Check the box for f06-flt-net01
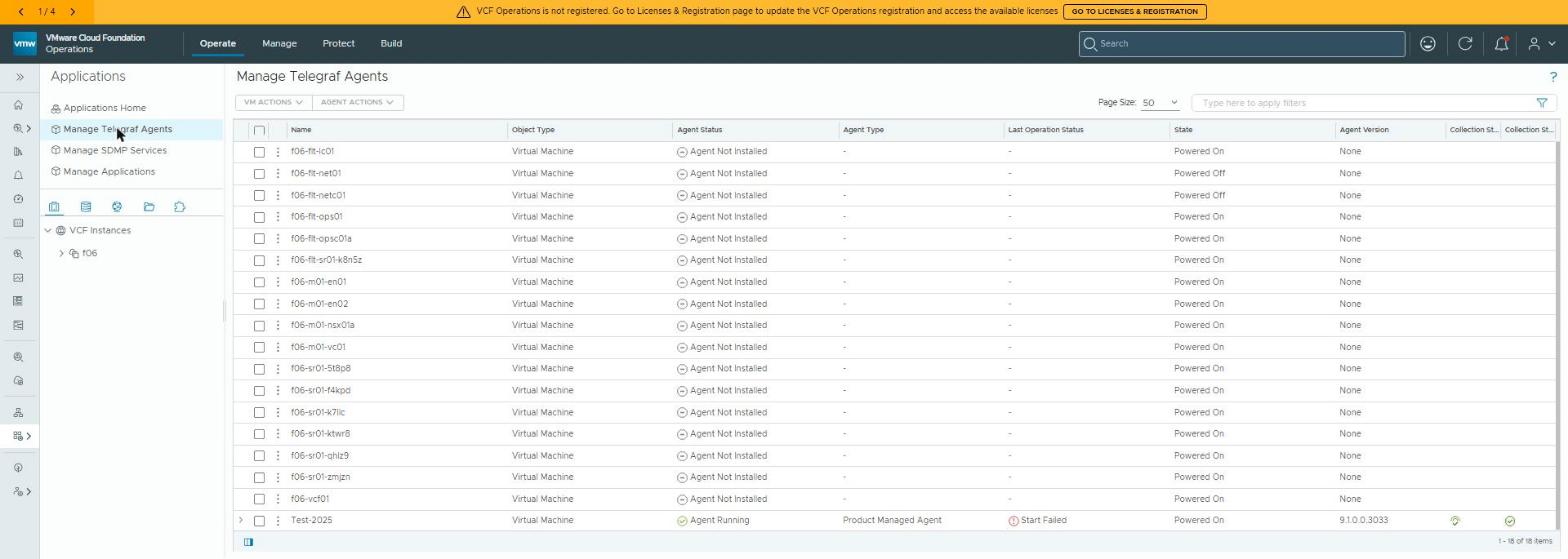Screen dimensions: 1568x559 [x=259, y=174]
